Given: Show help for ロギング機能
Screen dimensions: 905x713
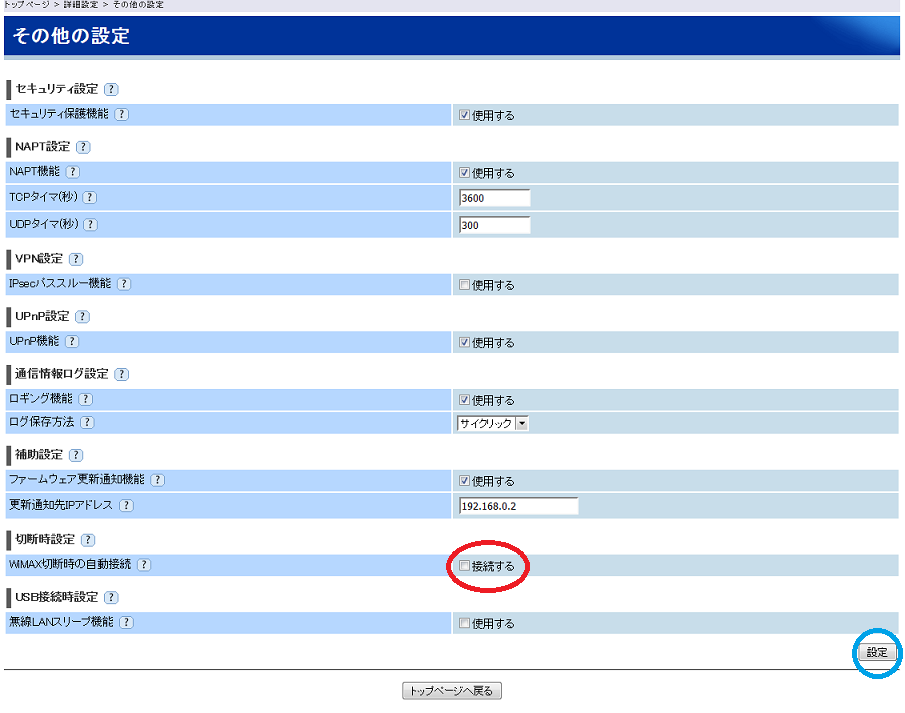Looking at the screenshot, I should pyautogui.click(x=85, y=399).
